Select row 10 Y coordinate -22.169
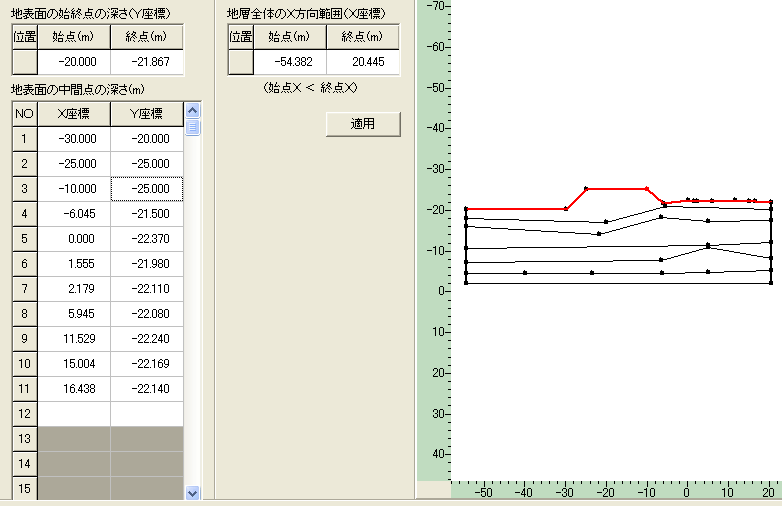782x506 pixels. [147, 363]
